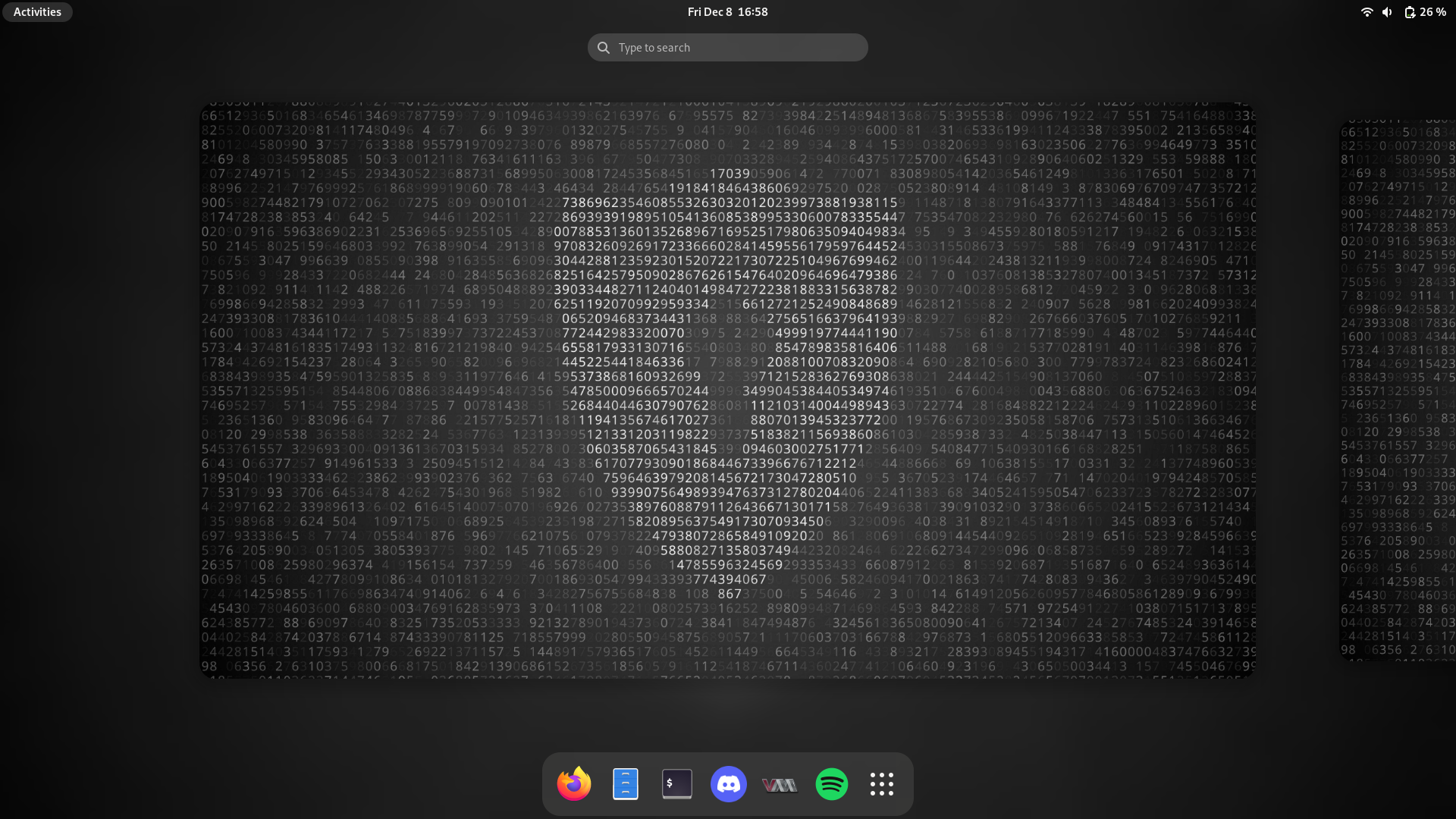The height and width of the screenshot is (819, 1456).
Task: Focus the Type to search field
Action: (727, 47)
